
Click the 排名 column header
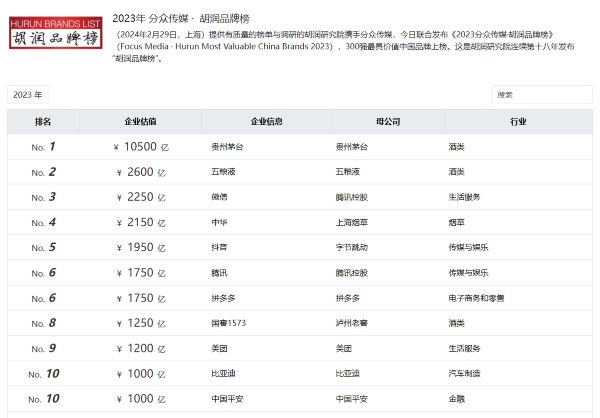click(x=43, y=122)
